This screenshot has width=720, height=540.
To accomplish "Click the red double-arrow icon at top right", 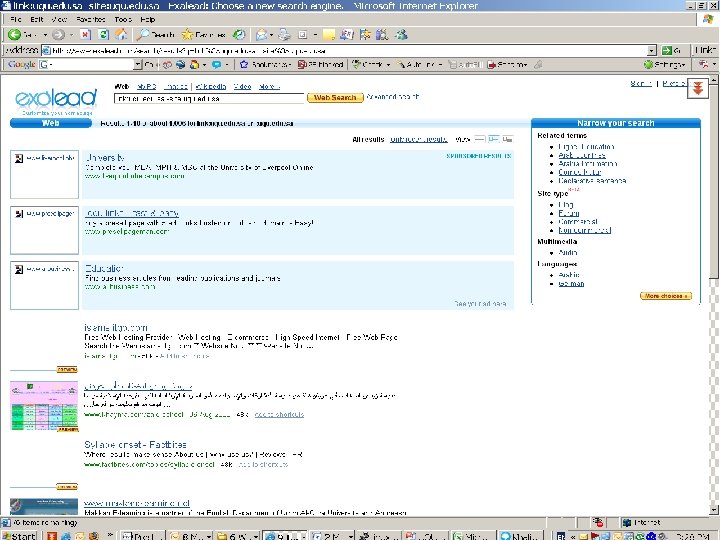I will coord(698,87).
